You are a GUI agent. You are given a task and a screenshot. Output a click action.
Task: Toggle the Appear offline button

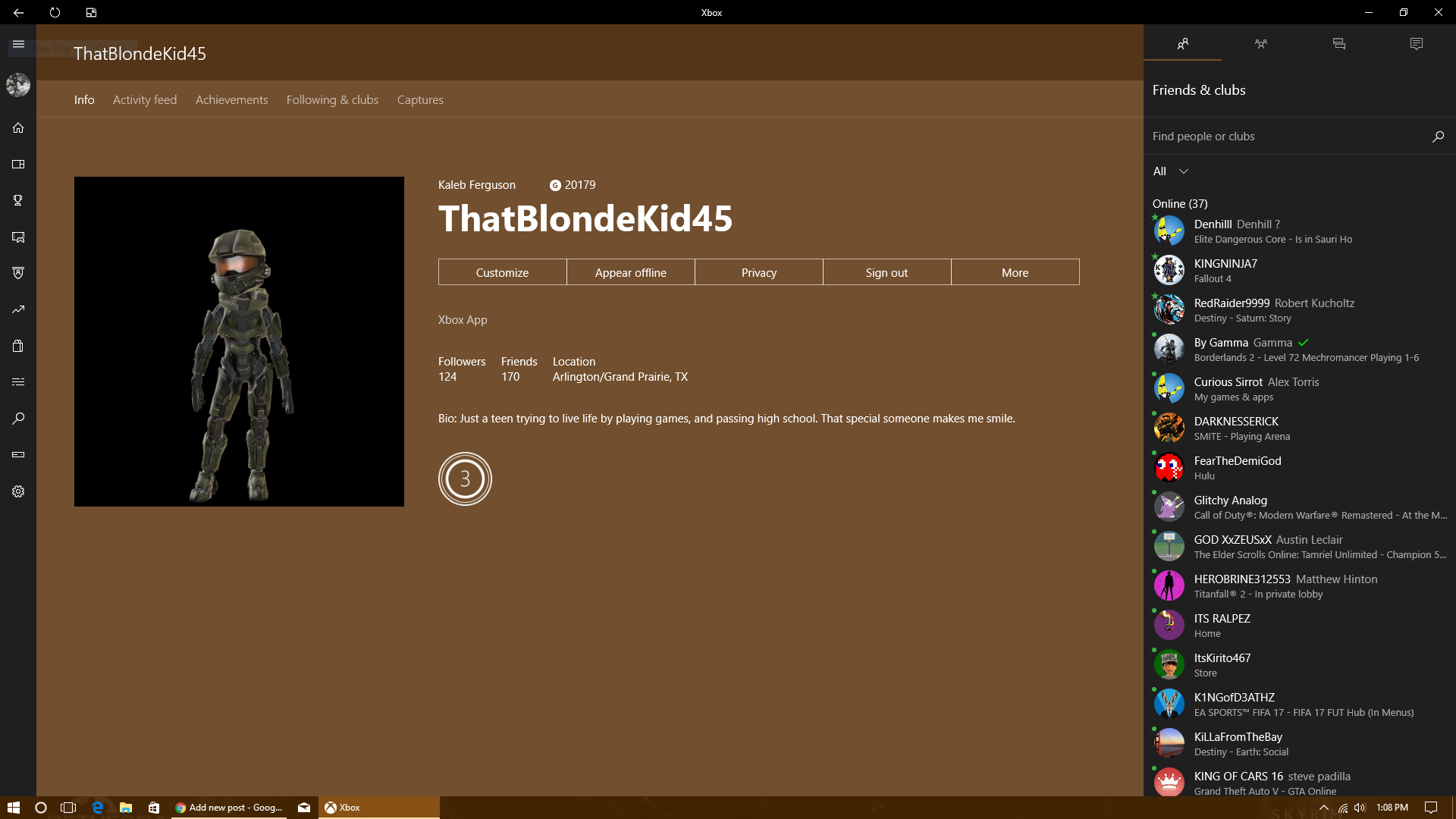point(630,272)
